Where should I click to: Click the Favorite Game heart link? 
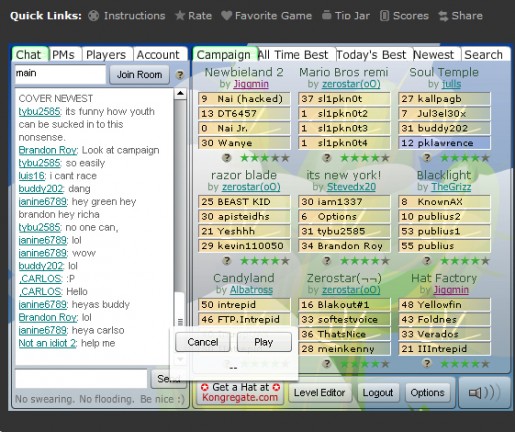(x=266, y=16)
